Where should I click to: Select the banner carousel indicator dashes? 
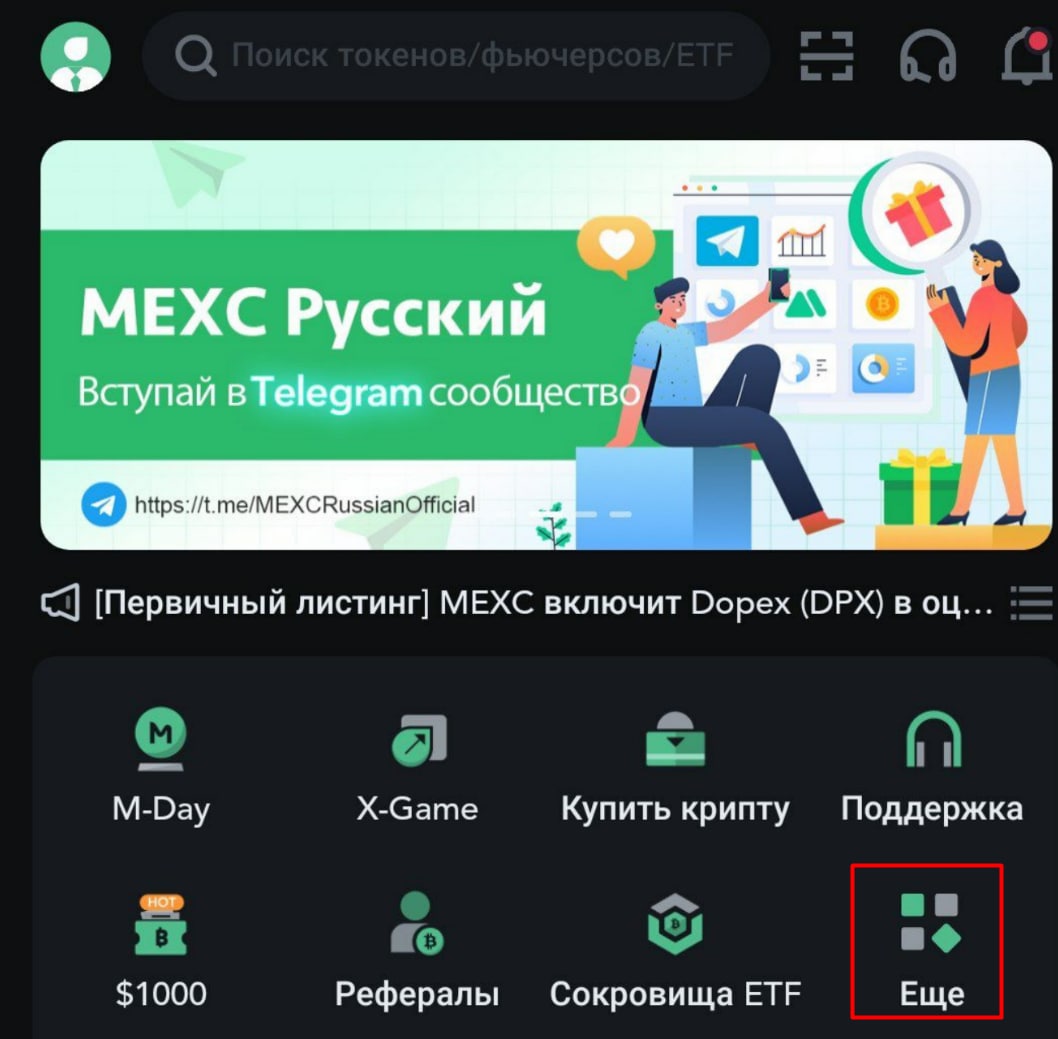click(x=586, y=514)
